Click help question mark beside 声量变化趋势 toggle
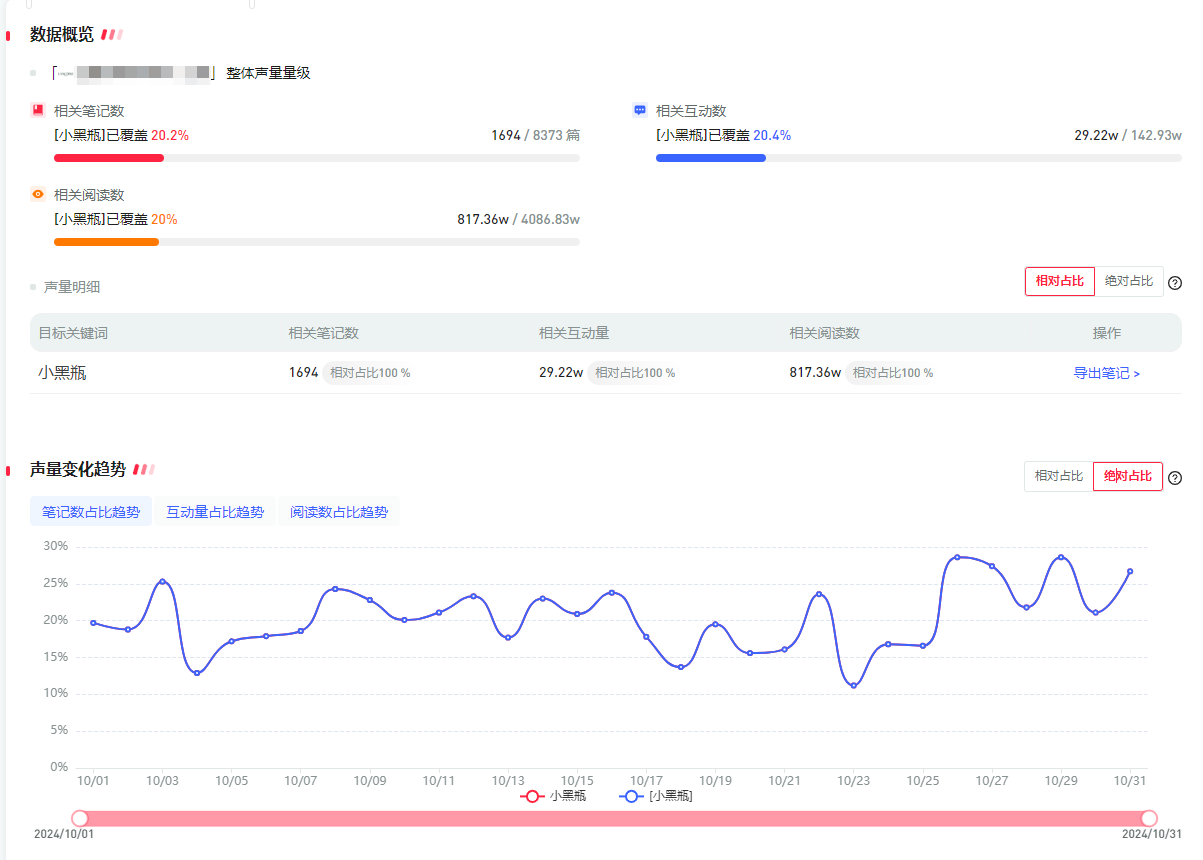 (x=1175, y=477)
